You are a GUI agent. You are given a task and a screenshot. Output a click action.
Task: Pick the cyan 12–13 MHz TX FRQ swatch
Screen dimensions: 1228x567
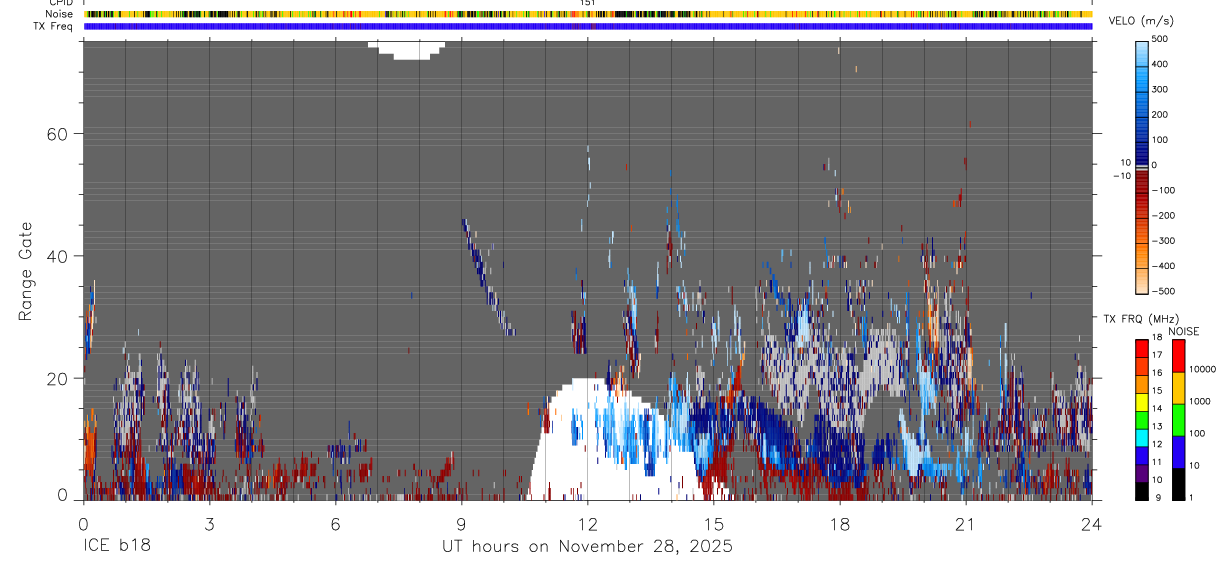[x=1142, y=436]
